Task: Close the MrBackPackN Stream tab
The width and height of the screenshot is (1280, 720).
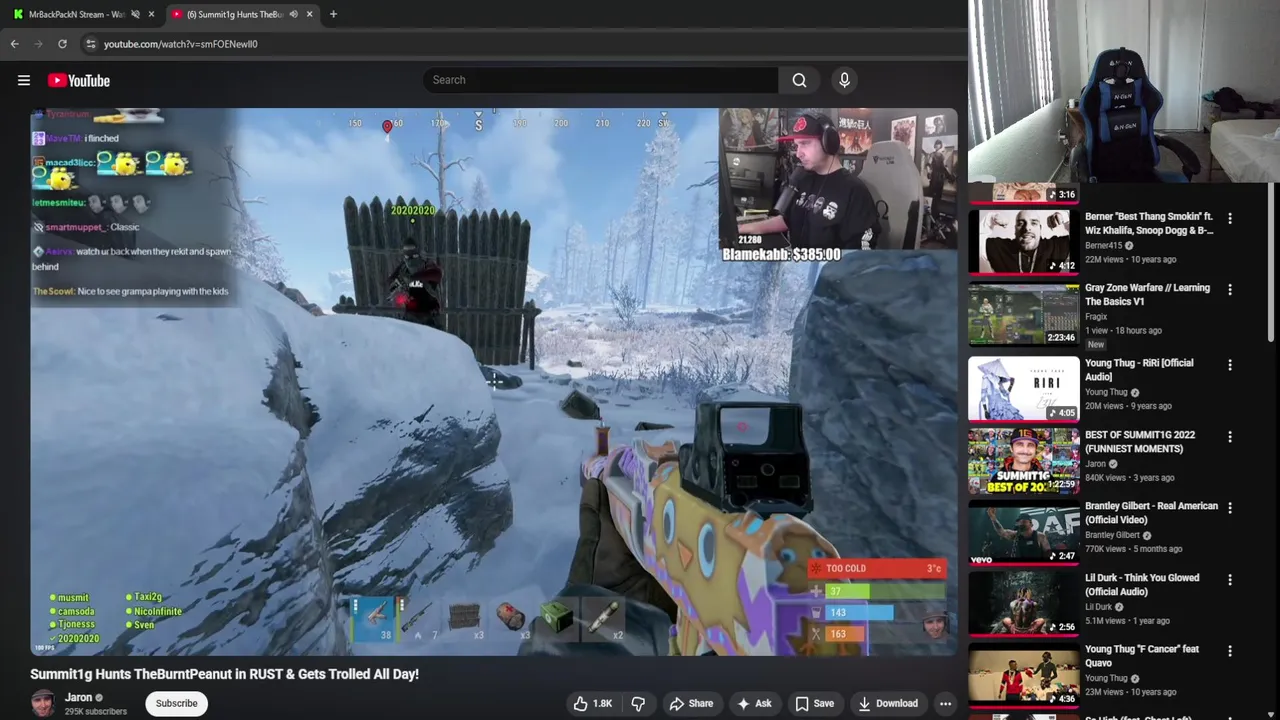Action: click(x=152, y=14)
